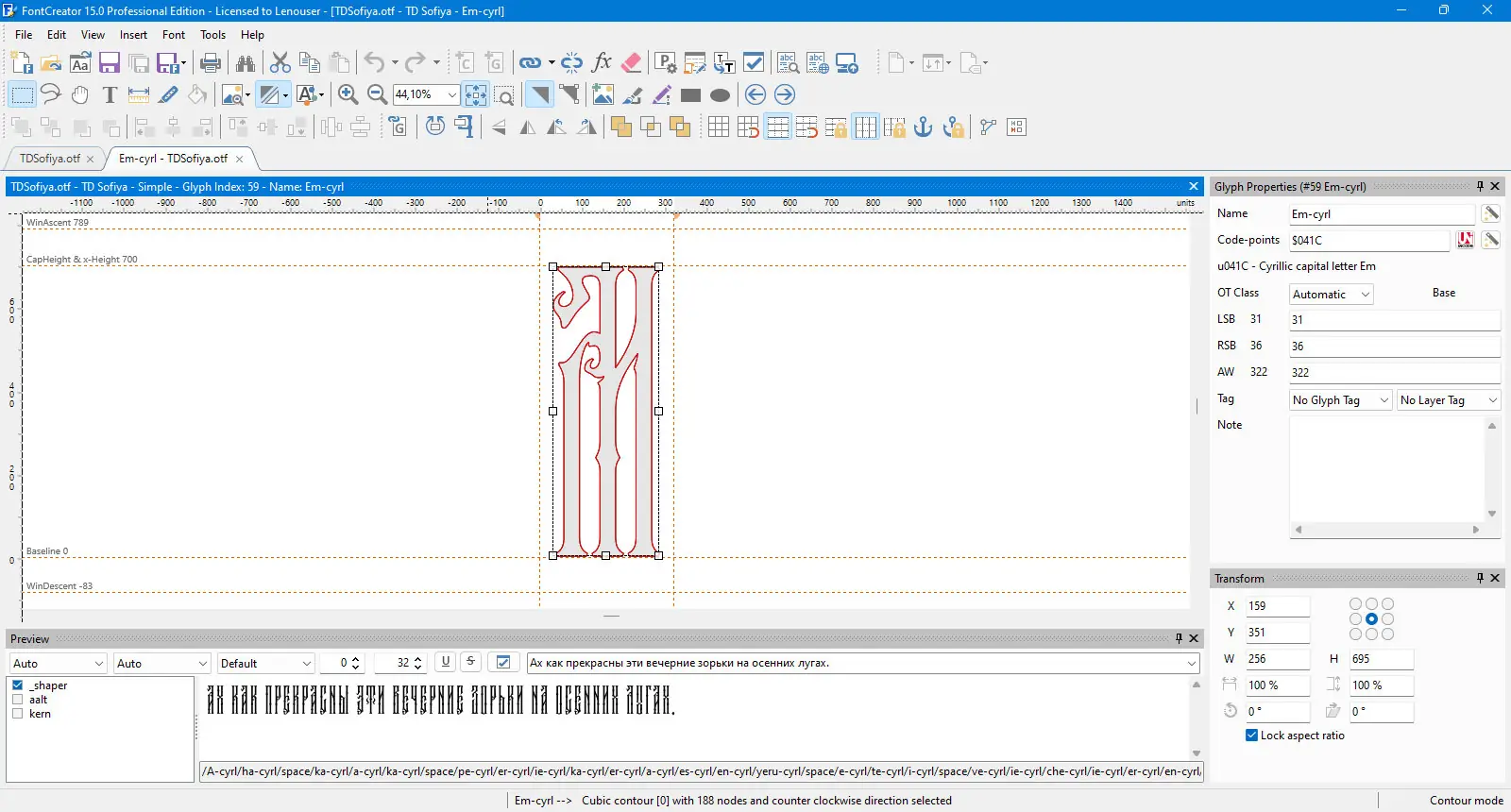Pick the Pan hand tool
Screen dimensions: 1511x812
80,94
